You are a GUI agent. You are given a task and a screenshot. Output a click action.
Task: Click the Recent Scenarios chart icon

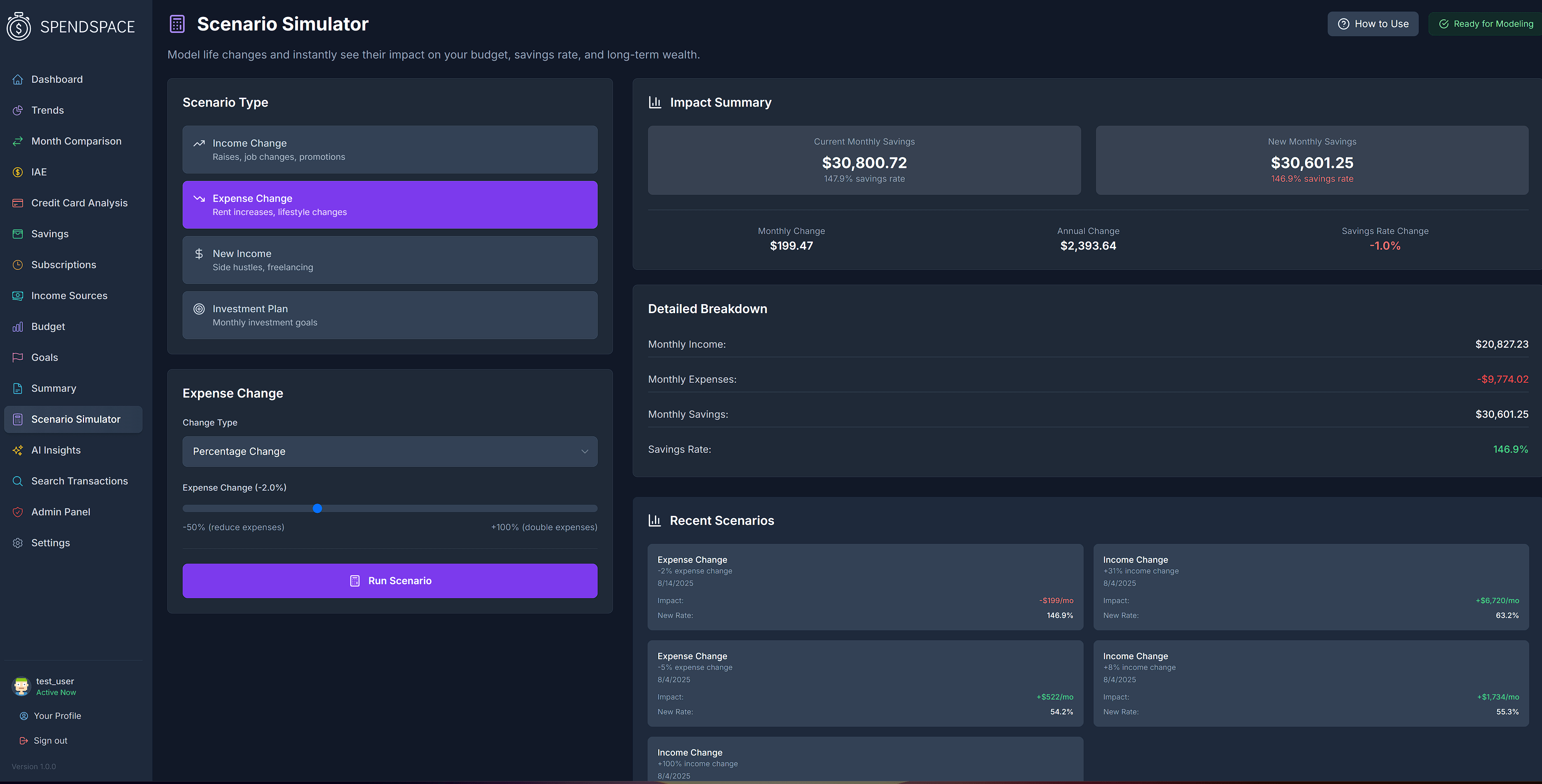pyautogui.click(x=655, y=521)
